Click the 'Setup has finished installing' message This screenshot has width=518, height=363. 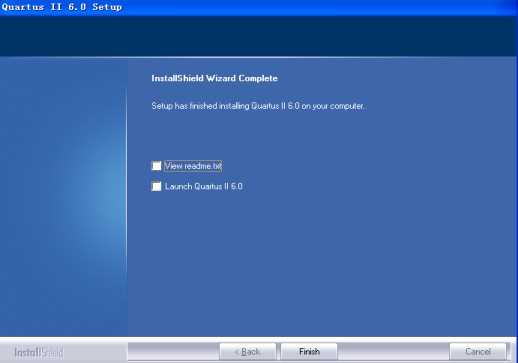point(258,106)
